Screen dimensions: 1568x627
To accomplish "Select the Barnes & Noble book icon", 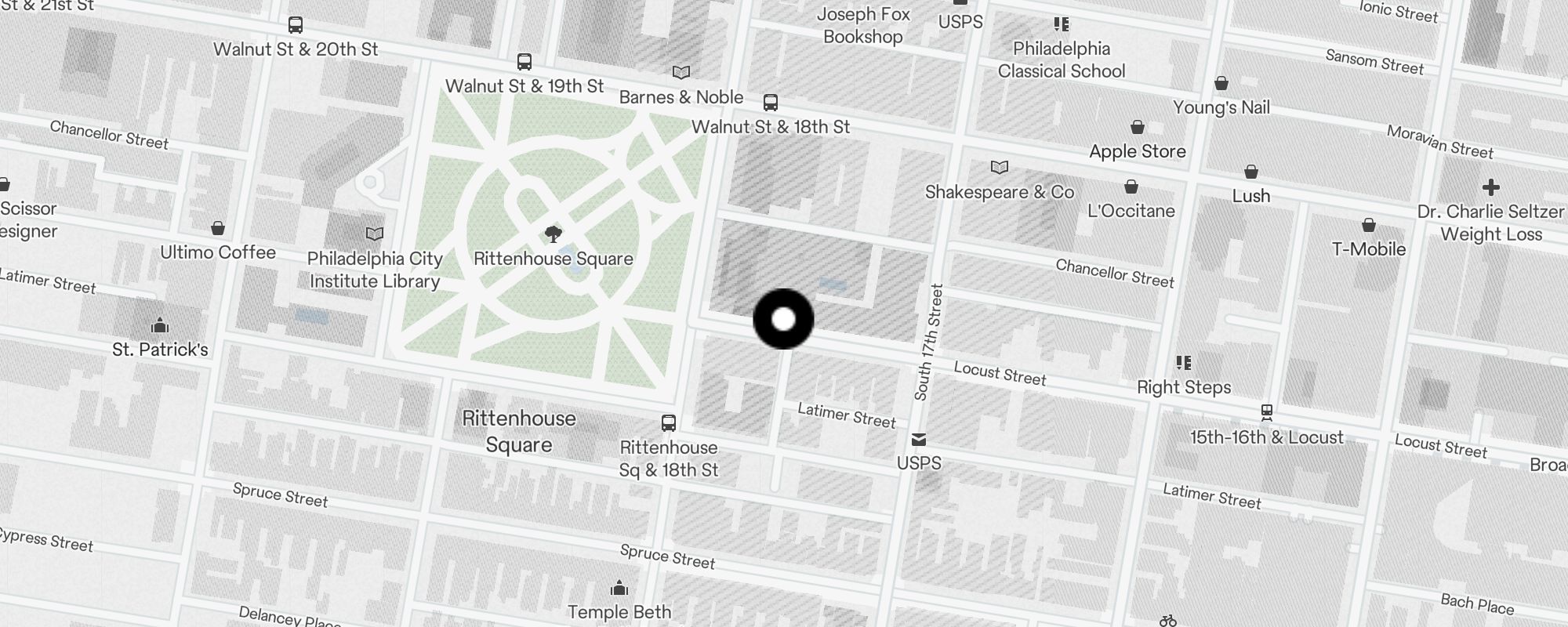I will [681, 73].
